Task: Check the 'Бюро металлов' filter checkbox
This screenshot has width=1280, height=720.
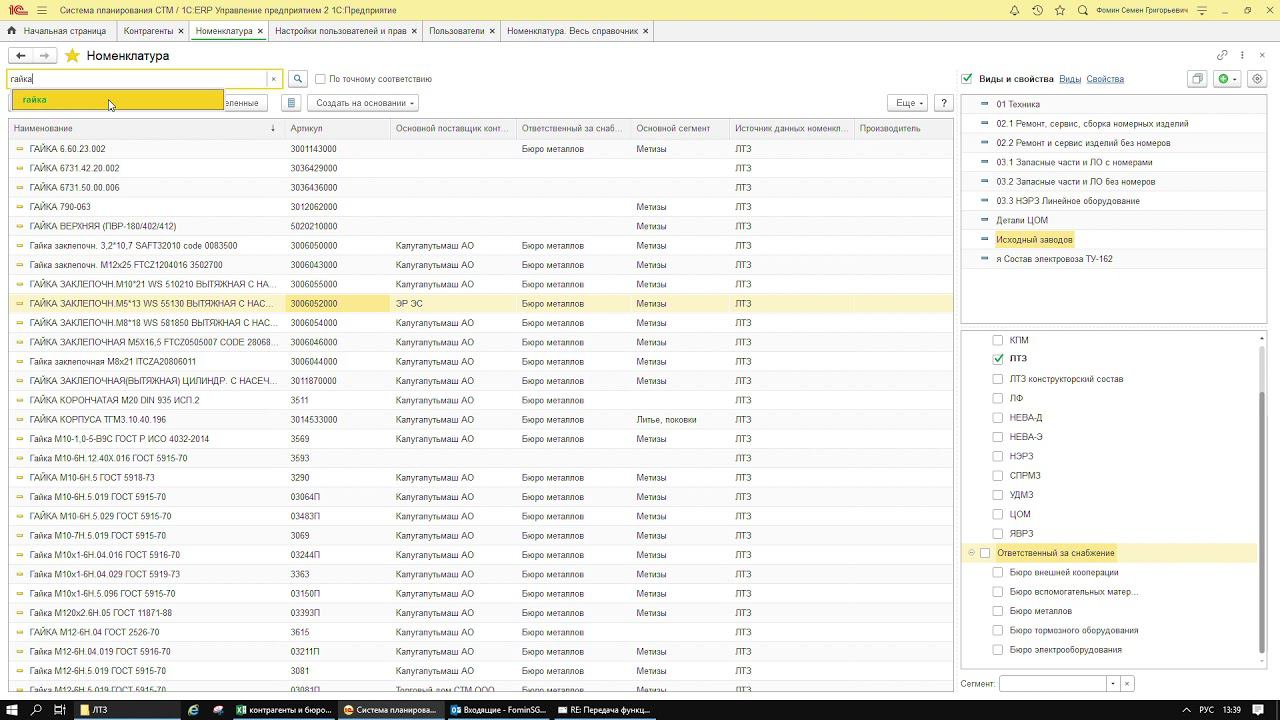Action: [x=997, y=611]
